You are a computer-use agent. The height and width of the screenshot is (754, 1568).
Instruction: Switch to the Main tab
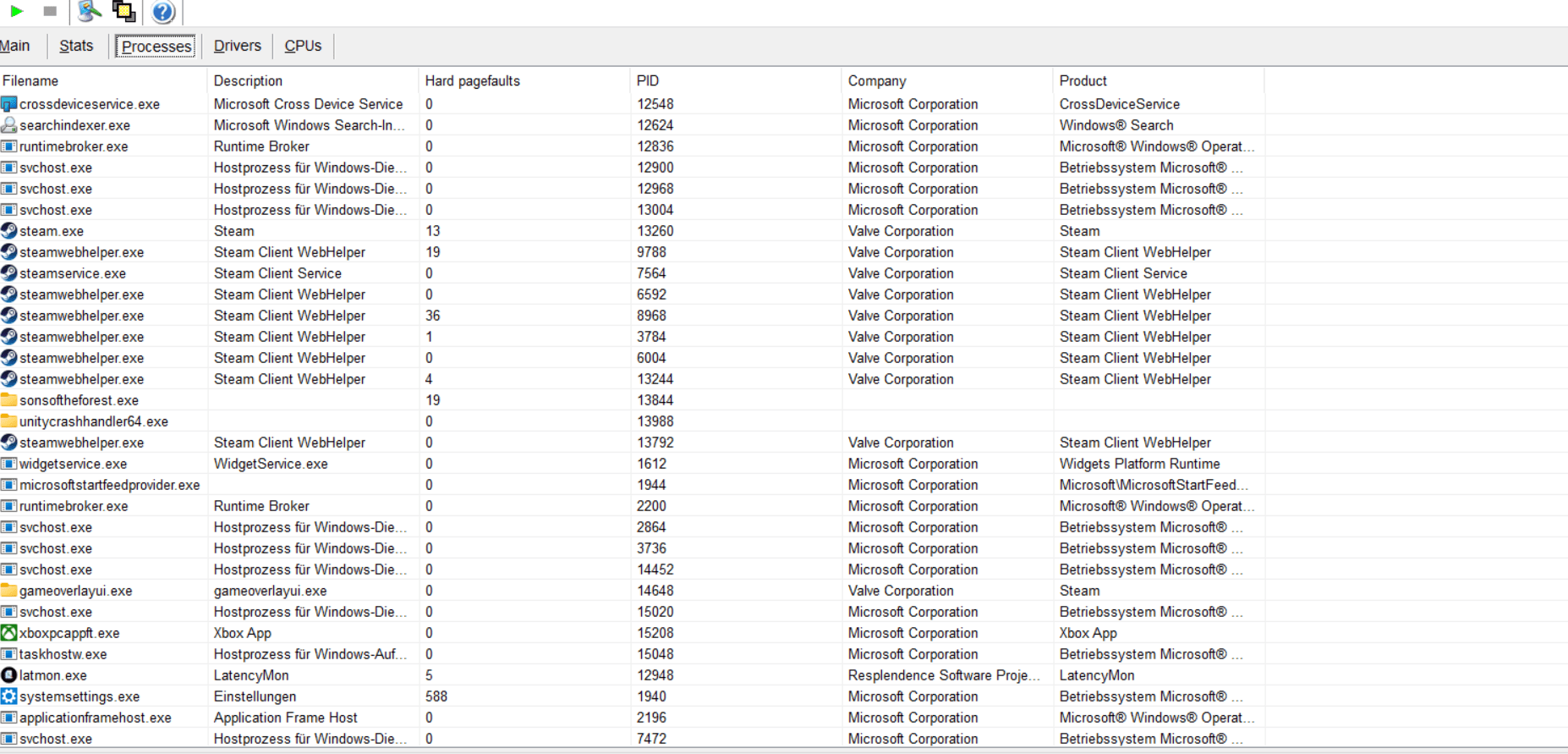14,46
